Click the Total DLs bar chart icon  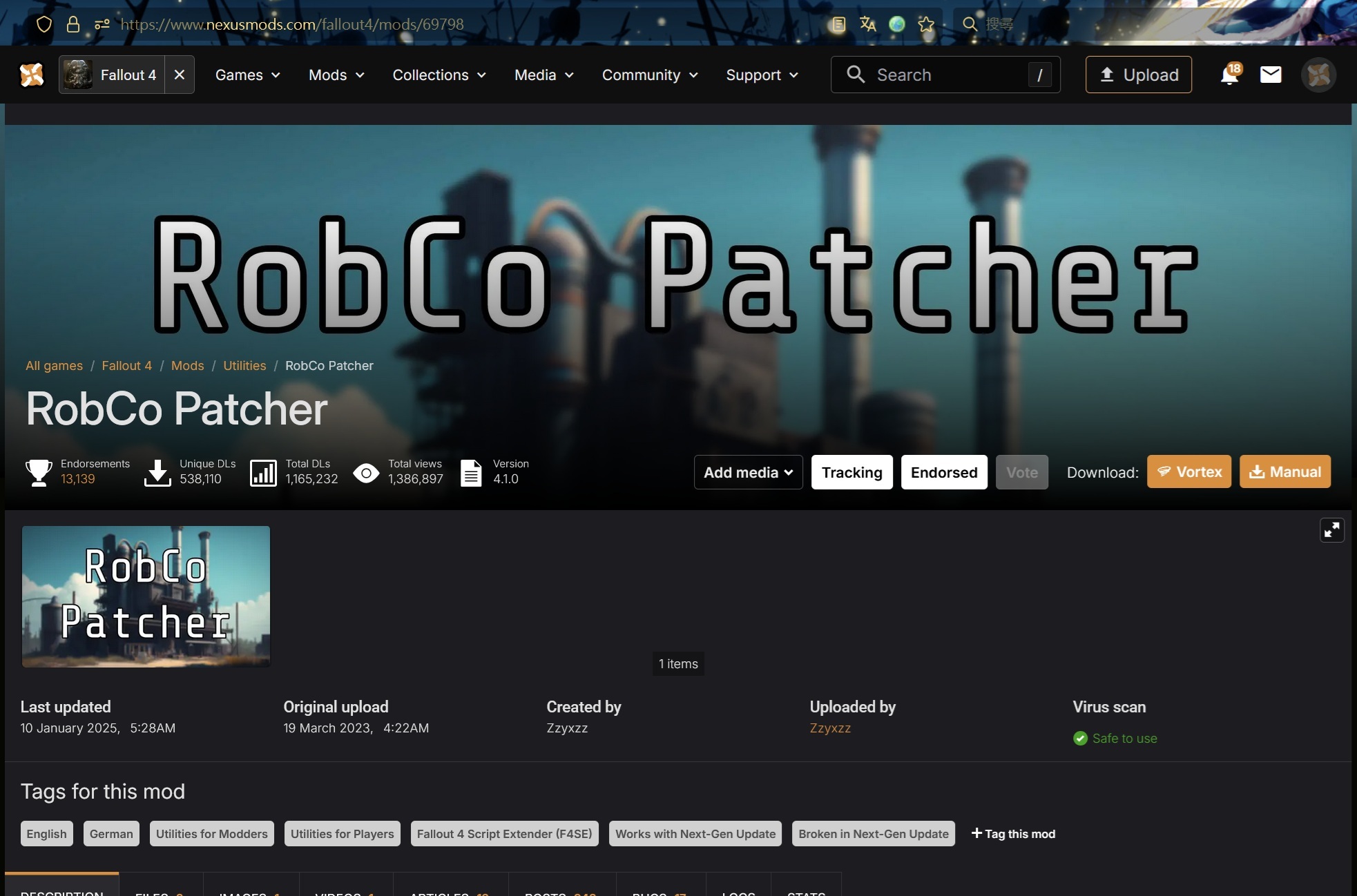pyautogui.click(x=263, y=473)
